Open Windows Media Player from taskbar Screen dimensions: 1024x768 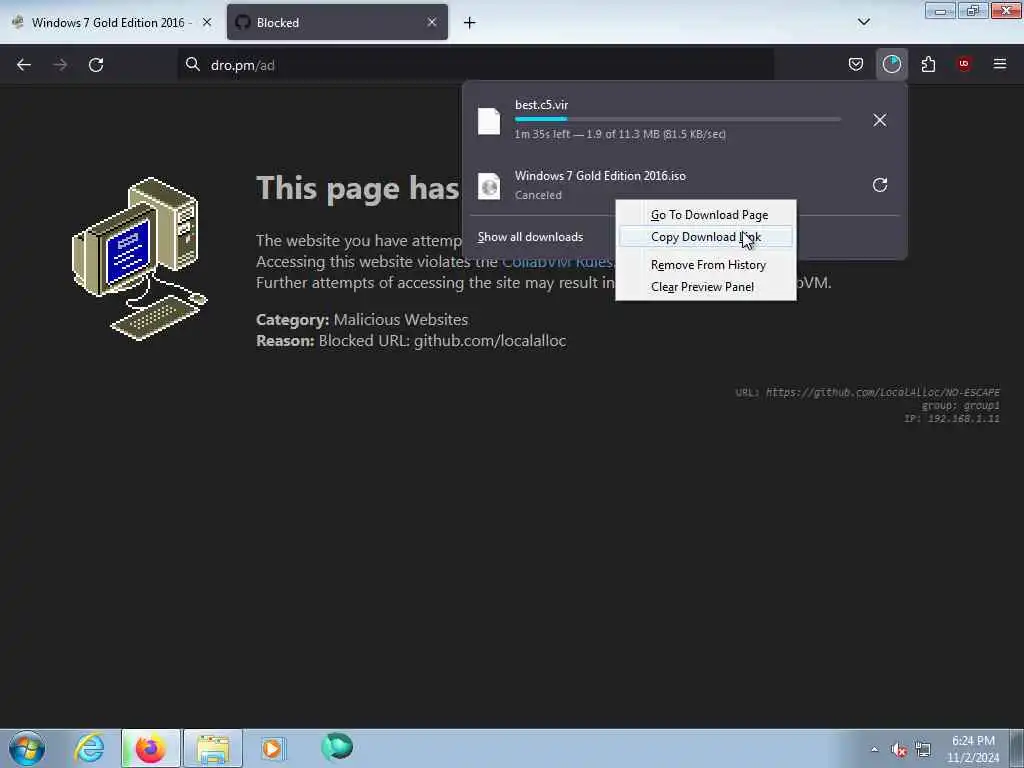pos(273,748)
